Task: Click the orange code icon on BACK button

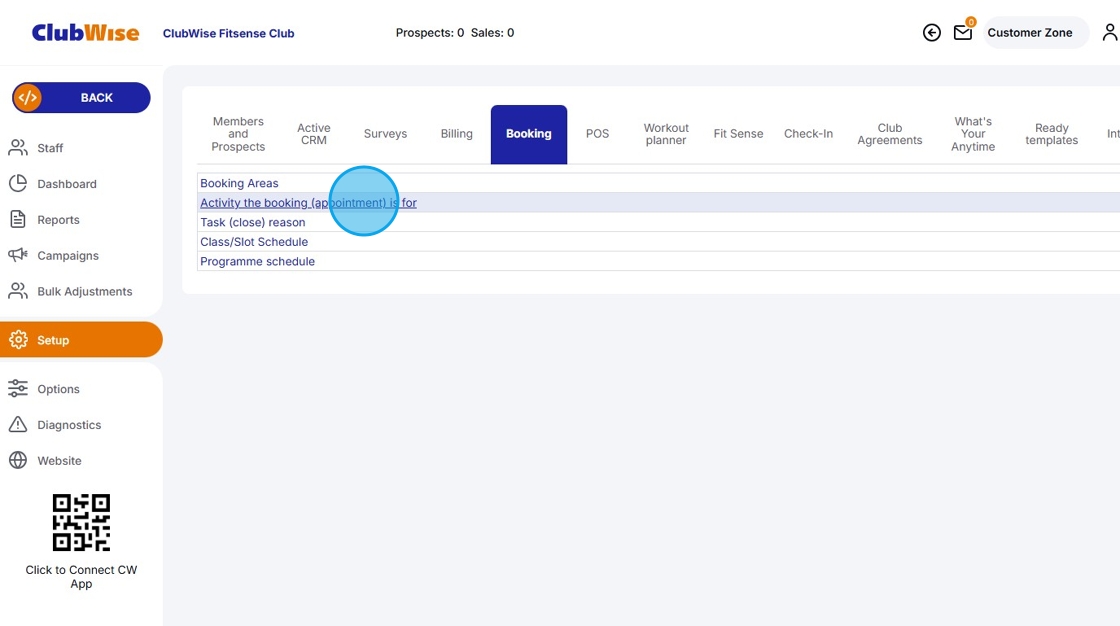Action: pyautogui.click(x=28, y=98)
